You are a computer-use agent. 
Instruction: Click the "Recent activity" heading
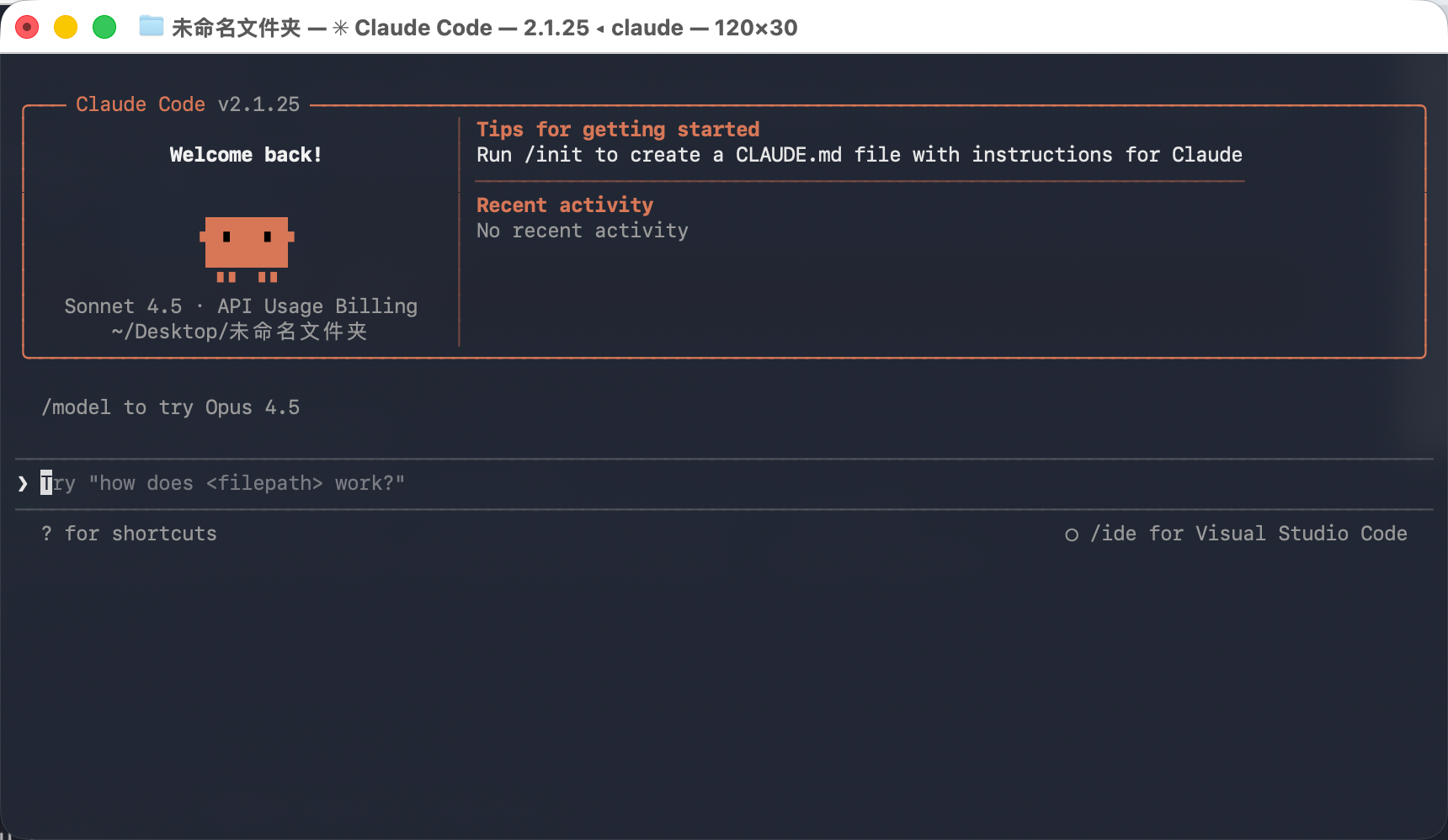pyautogui.click(x=565, y=205)
